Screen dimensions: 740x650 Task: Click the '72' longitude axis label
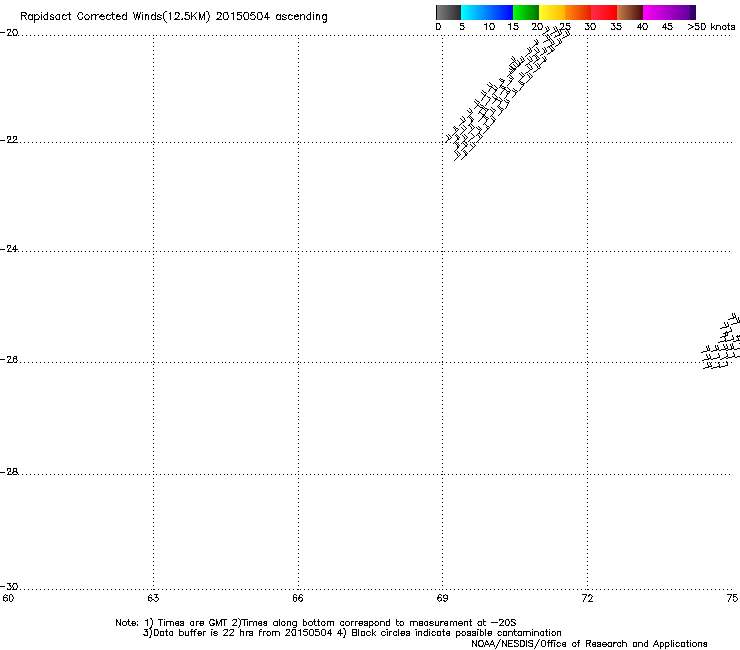coord(587,599)
